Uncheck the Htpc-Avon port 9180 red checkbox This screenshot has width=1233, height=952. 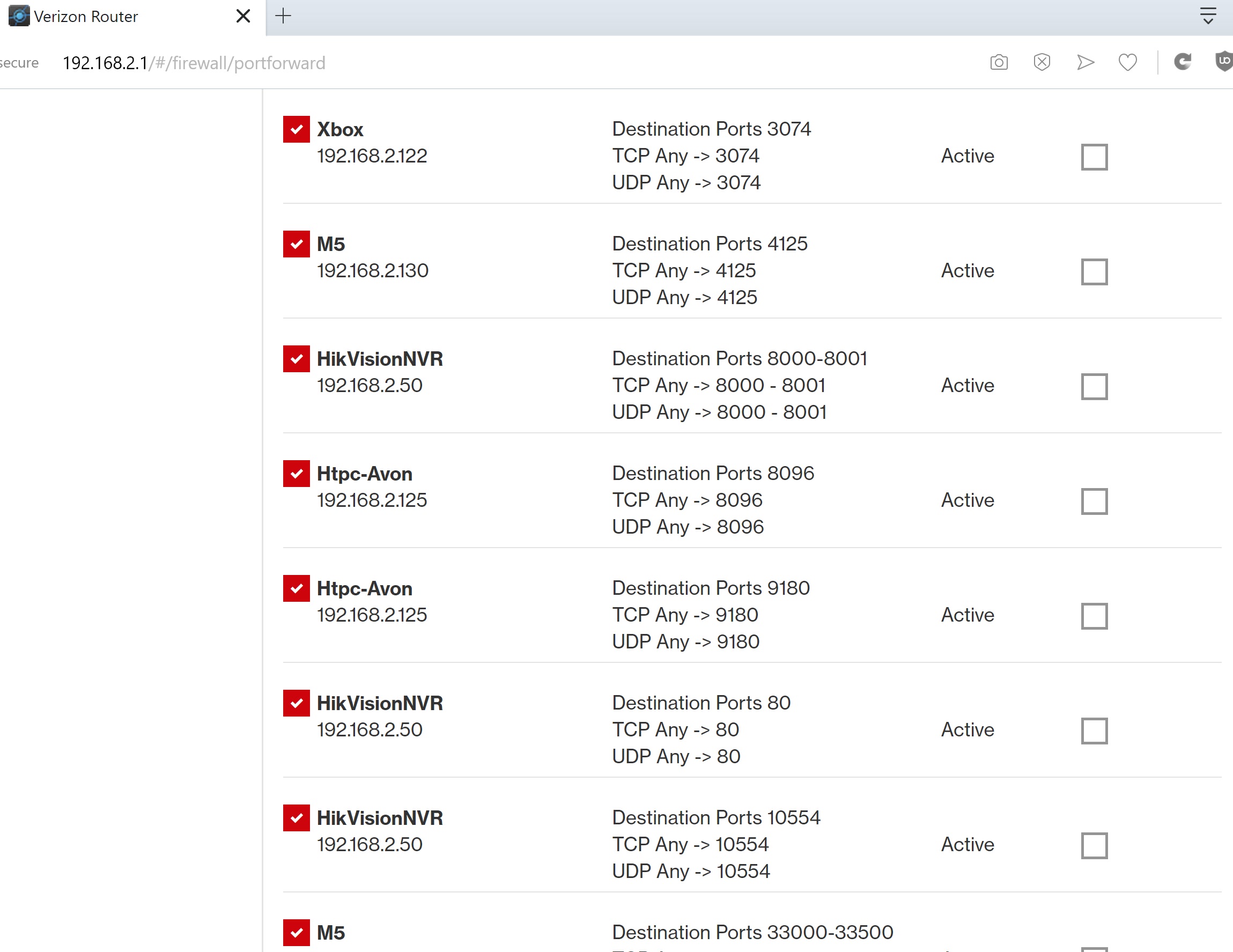(x=297, y=588)
